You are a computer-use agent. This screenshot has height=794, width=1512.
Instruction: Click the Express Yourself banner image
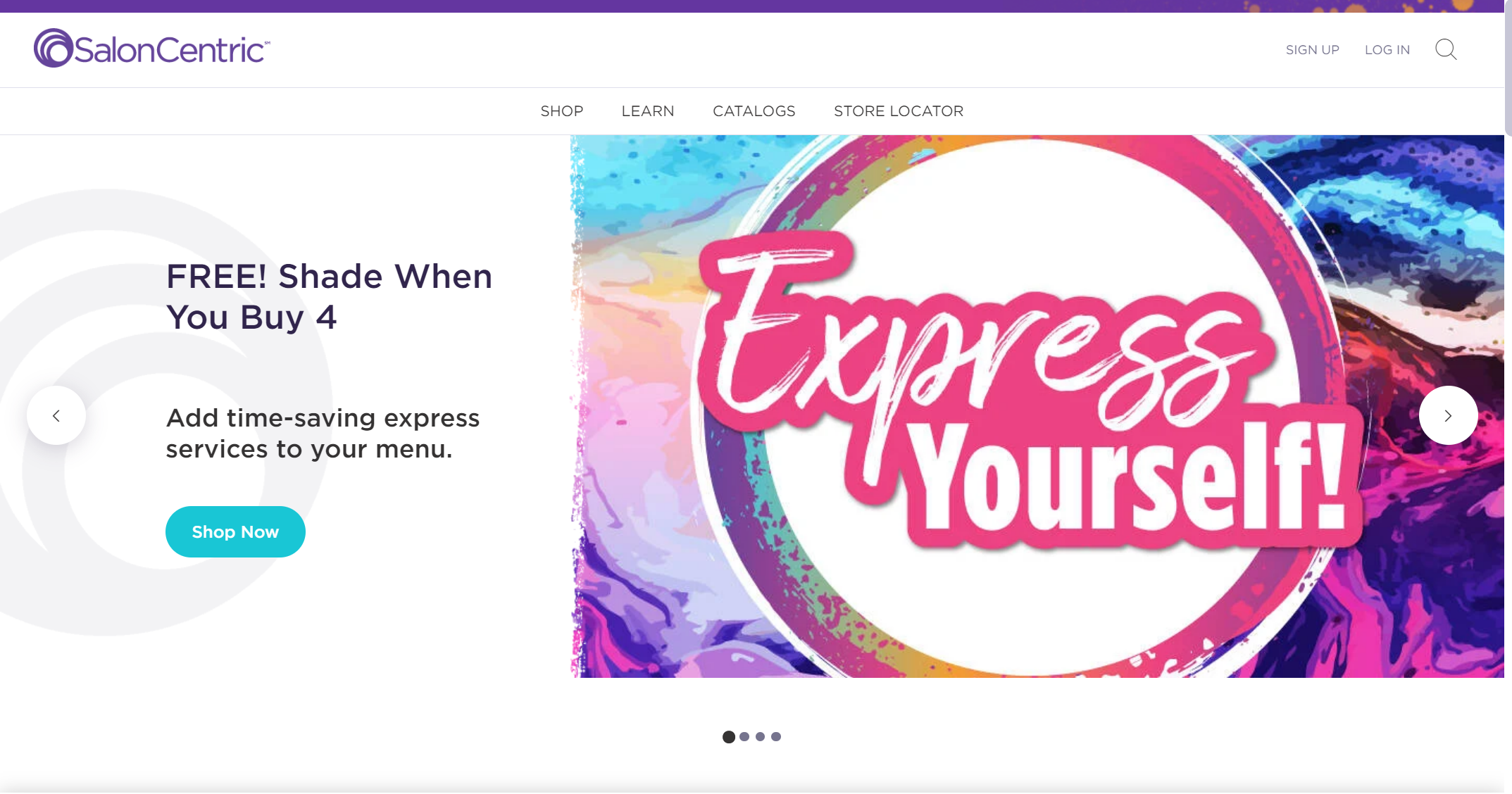click(1037, 406)
